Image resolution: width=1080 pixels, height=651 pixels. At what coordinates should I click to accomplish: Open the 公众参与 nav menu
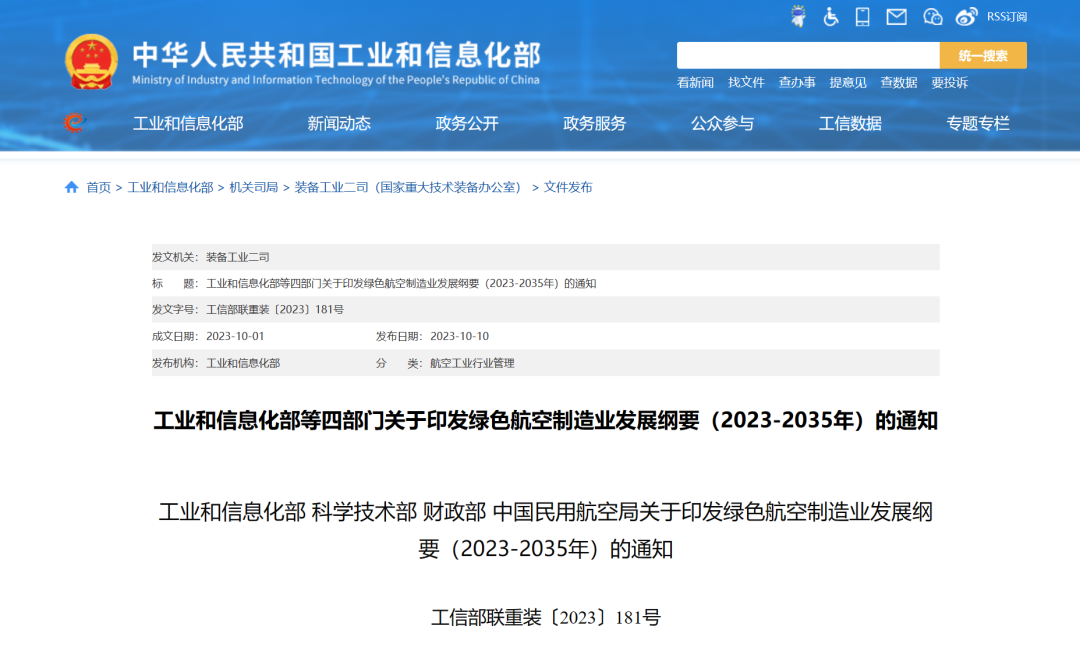tap(723, 123)
